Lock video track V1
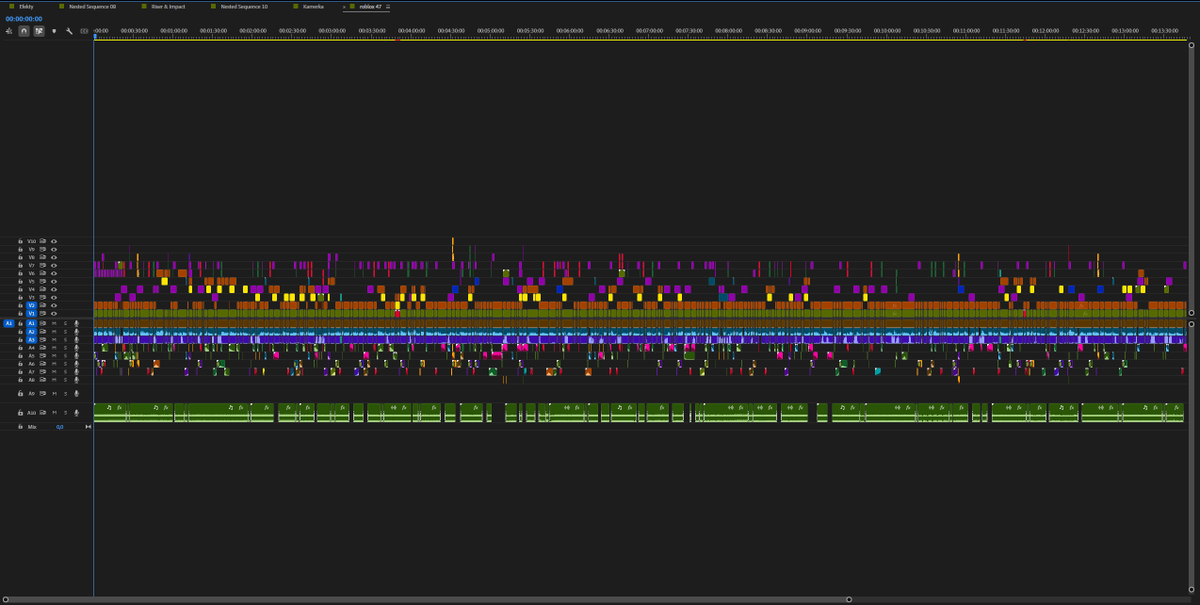1200x605 pixels. [20, 313]
